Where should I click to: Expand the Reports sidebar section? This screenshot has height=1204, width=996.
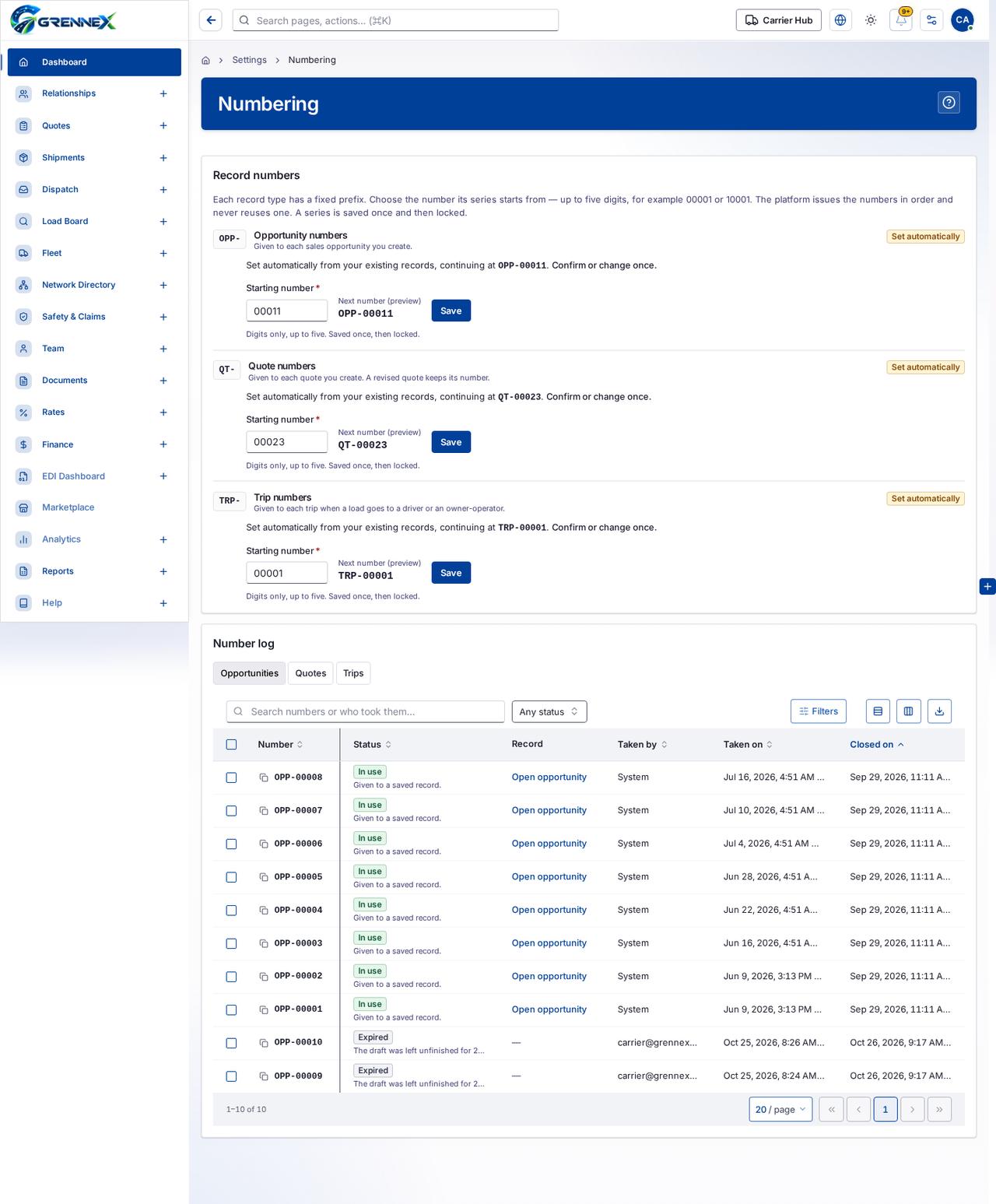163,571
